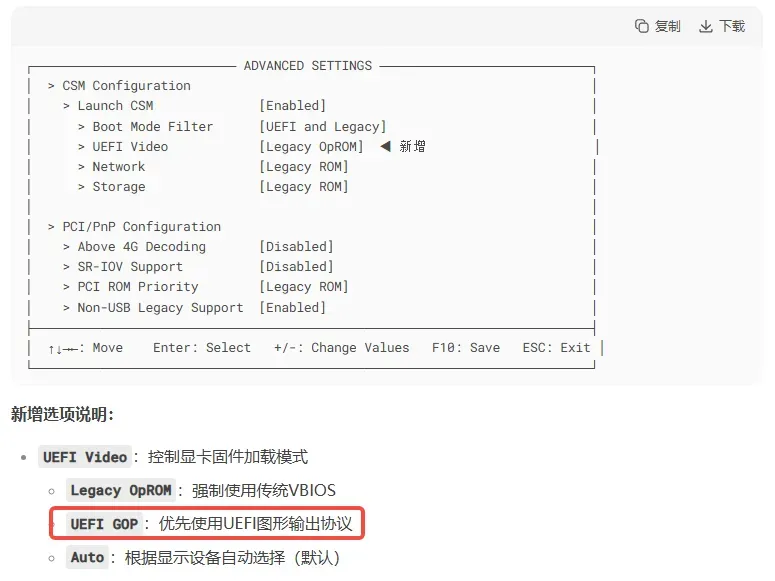775x581 pixels.
Task: Select the Boot Mode Filter value
Action: tap(323, 127)
